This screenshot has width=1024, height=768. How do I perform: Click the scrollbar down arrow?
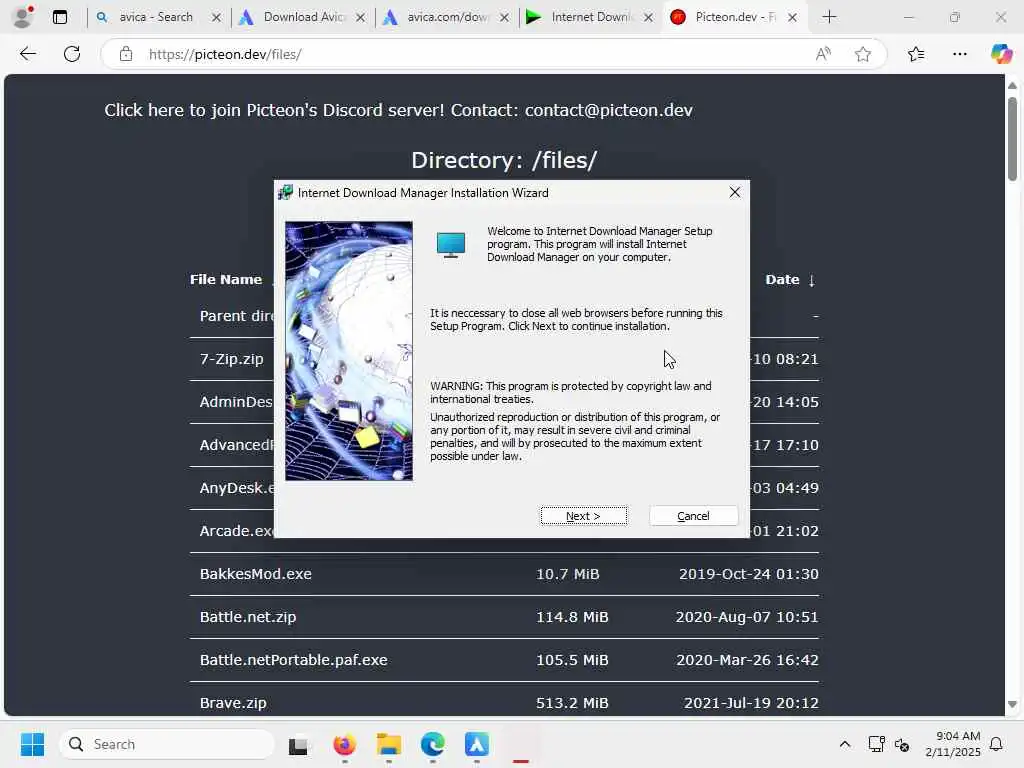point(1012,705)
